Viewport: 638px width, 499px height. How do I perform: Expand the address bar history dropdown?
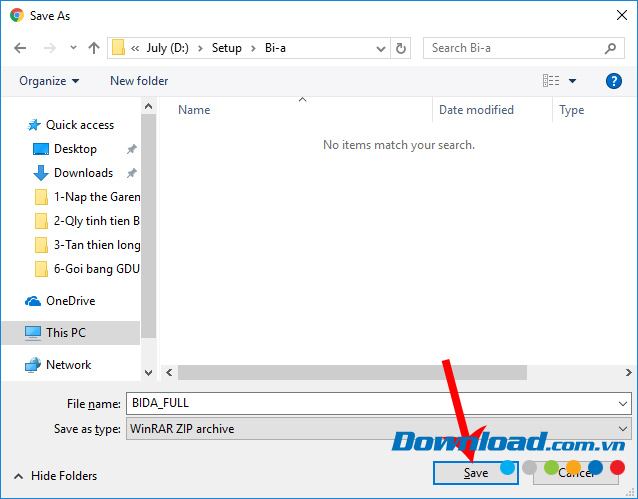point(381,48)
